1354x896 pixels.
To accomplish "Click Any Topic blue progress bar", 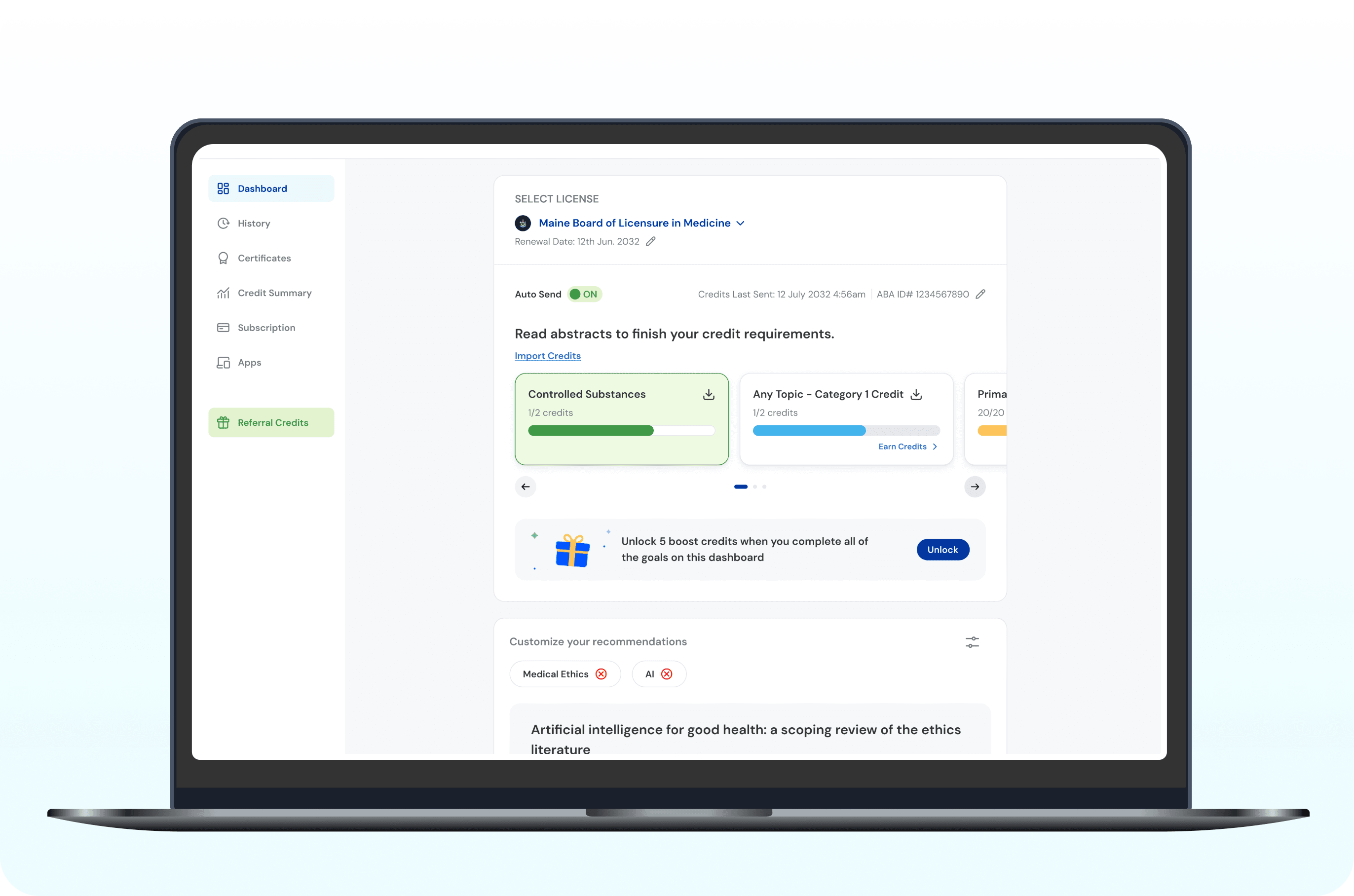I will click(846, 431).
